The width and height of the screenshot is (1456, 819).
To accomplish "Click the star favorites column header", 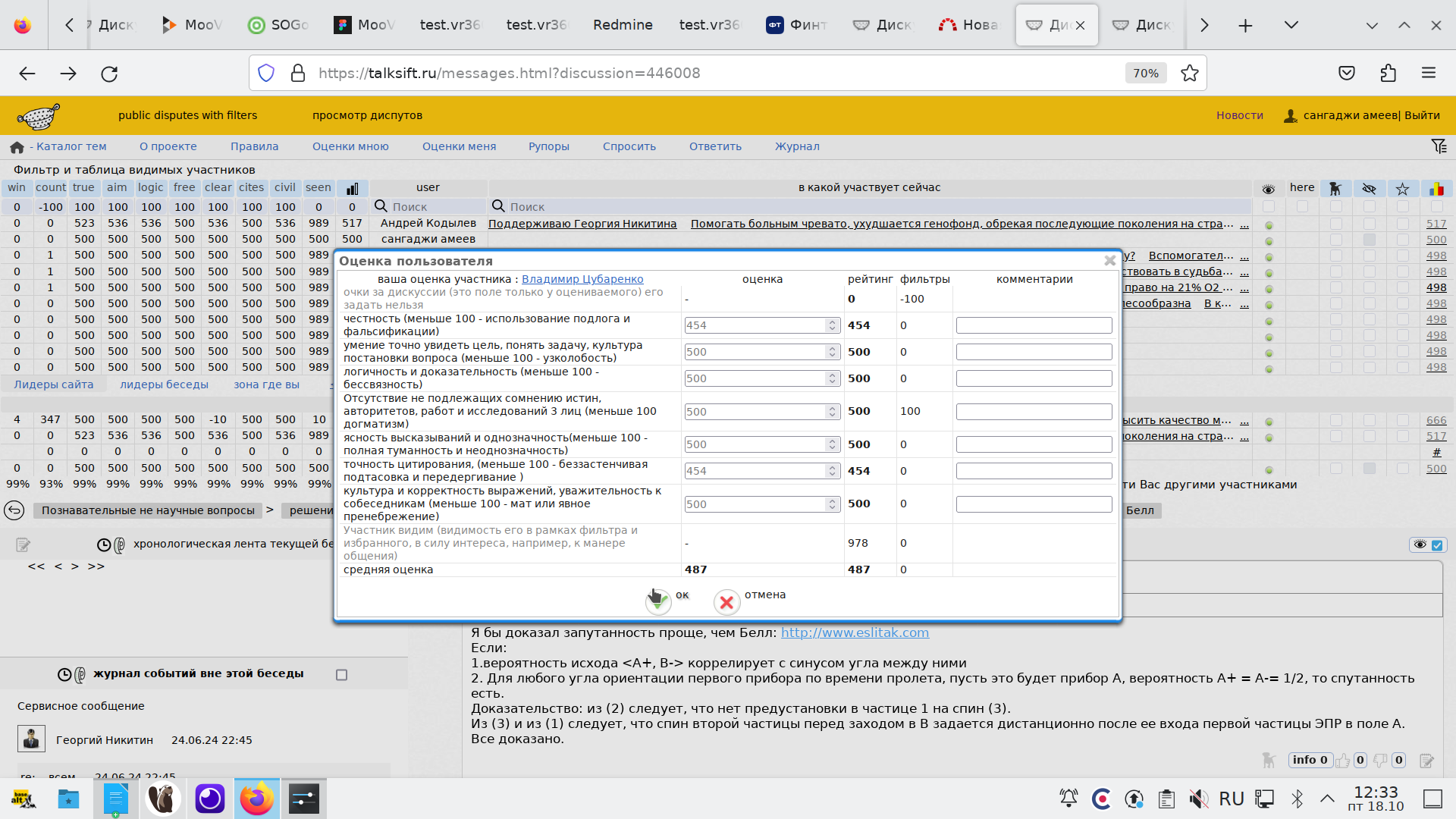I will click(x=1402, y=188).
